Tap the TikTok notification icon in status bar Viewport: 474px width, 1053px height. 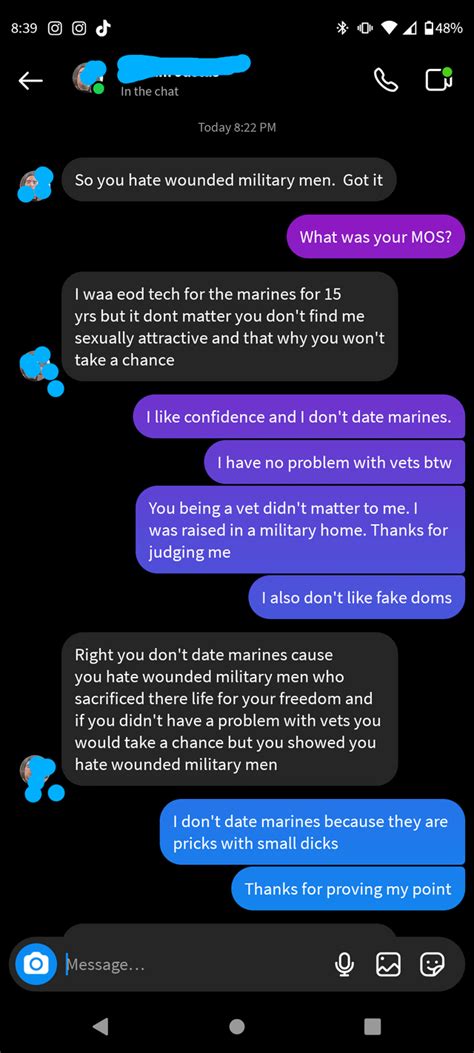(x=103, y=28)
